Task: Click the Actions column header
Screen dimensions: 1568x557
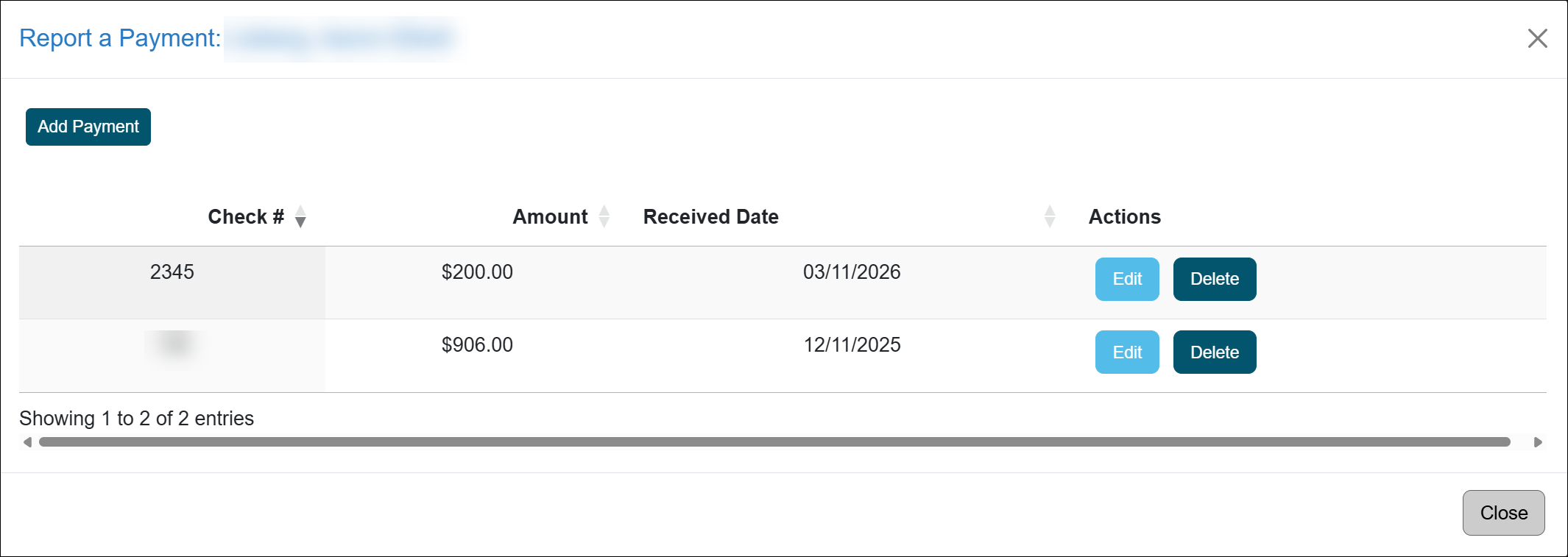Action: click(x=1124, y=217)
